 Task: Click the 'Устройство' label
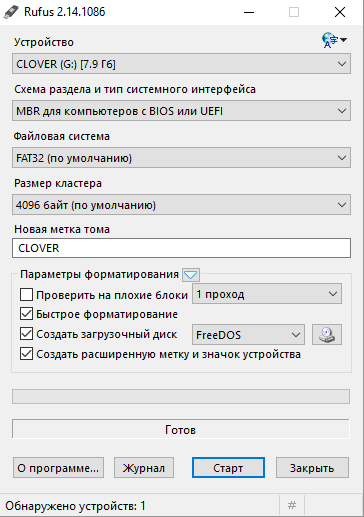tap(44, 42)
